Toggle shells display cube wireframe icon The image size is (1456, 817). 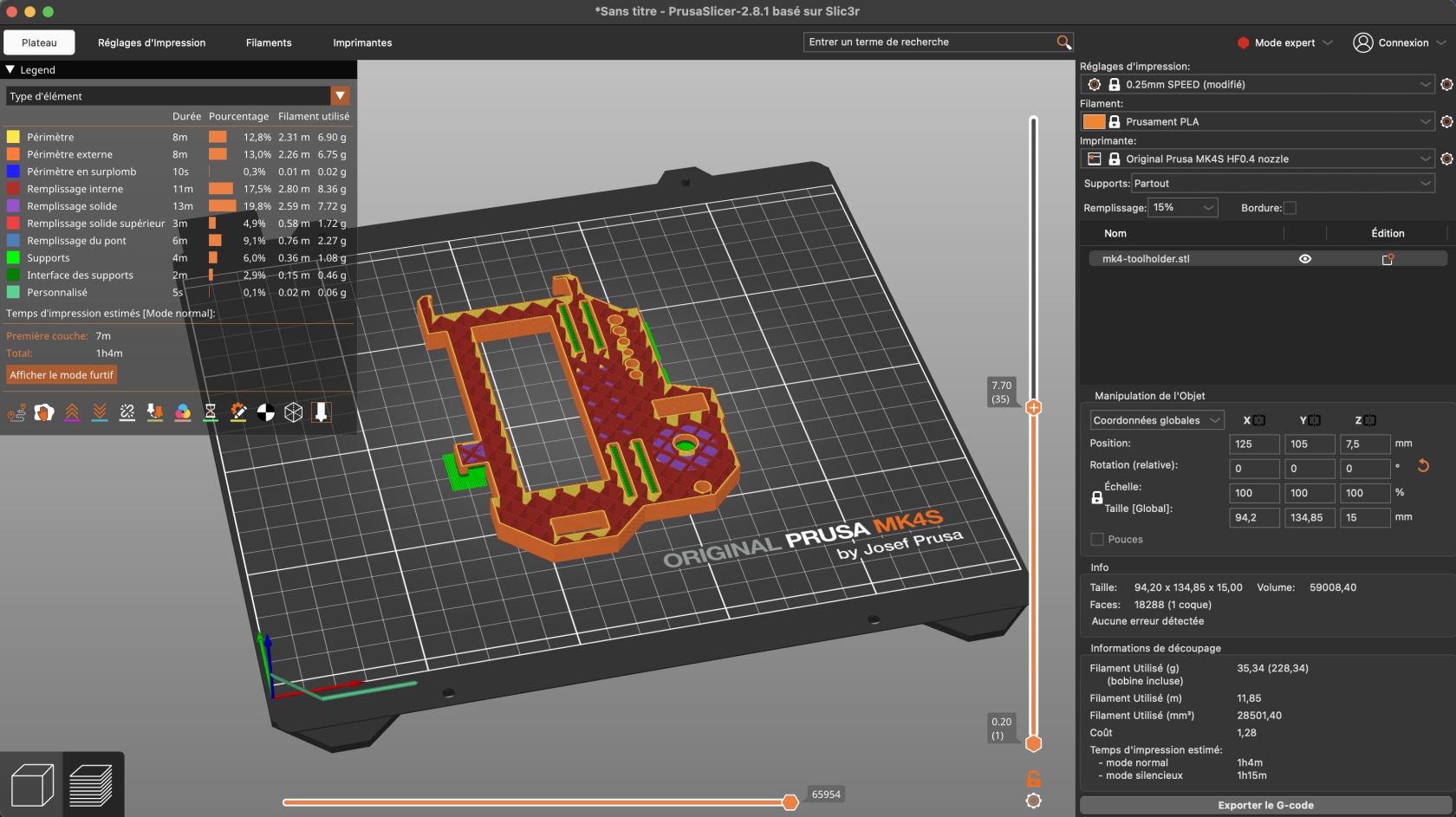pos(294,413)
